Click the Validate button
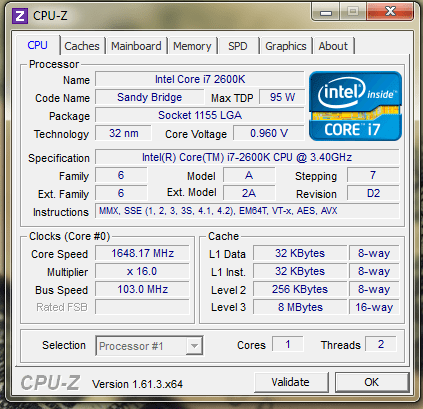 [290, 382]
